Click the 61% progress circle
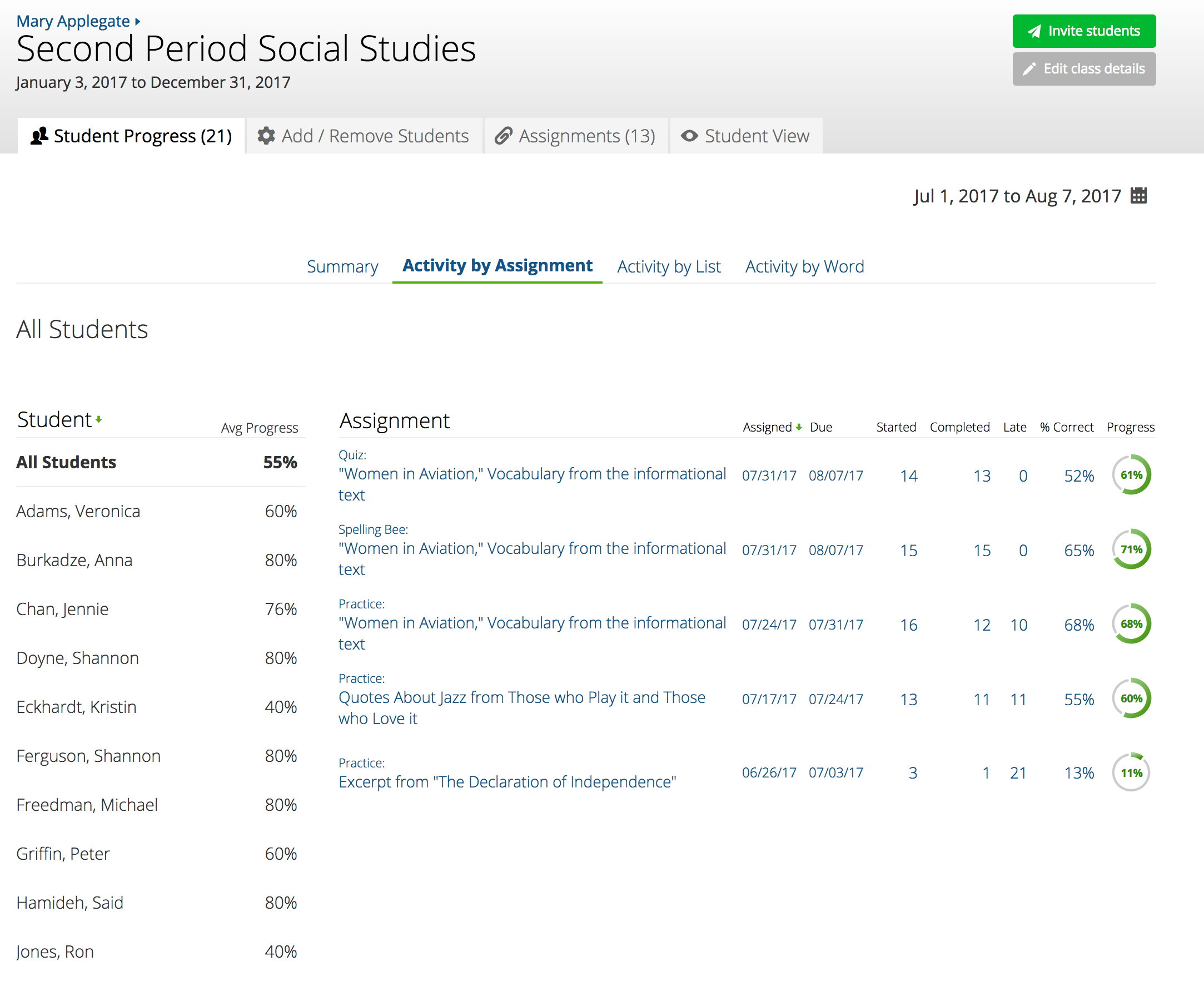This screenshot has height=981, width=1204. tap(1131, 475)
